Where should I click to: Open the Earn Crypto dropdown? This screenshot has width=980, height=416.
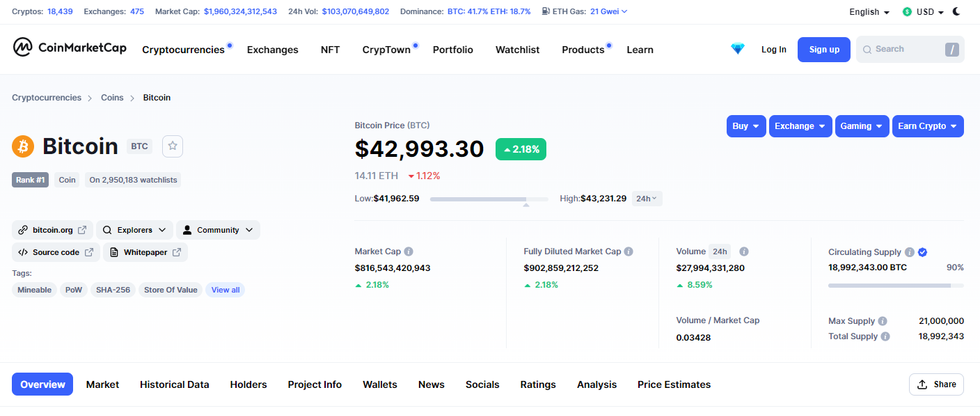[x=928, y=126]
